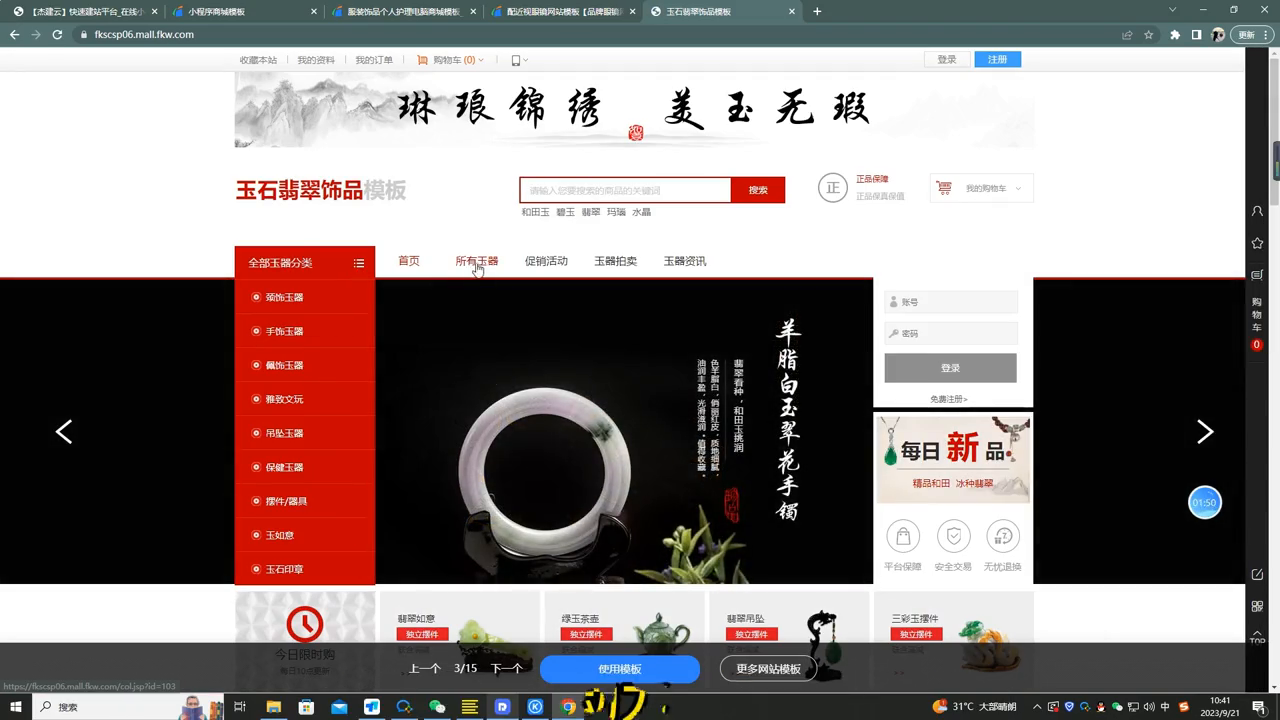Click the product keyword search input field
Viewport: 1280px width, 720px height.
[620, 189]
